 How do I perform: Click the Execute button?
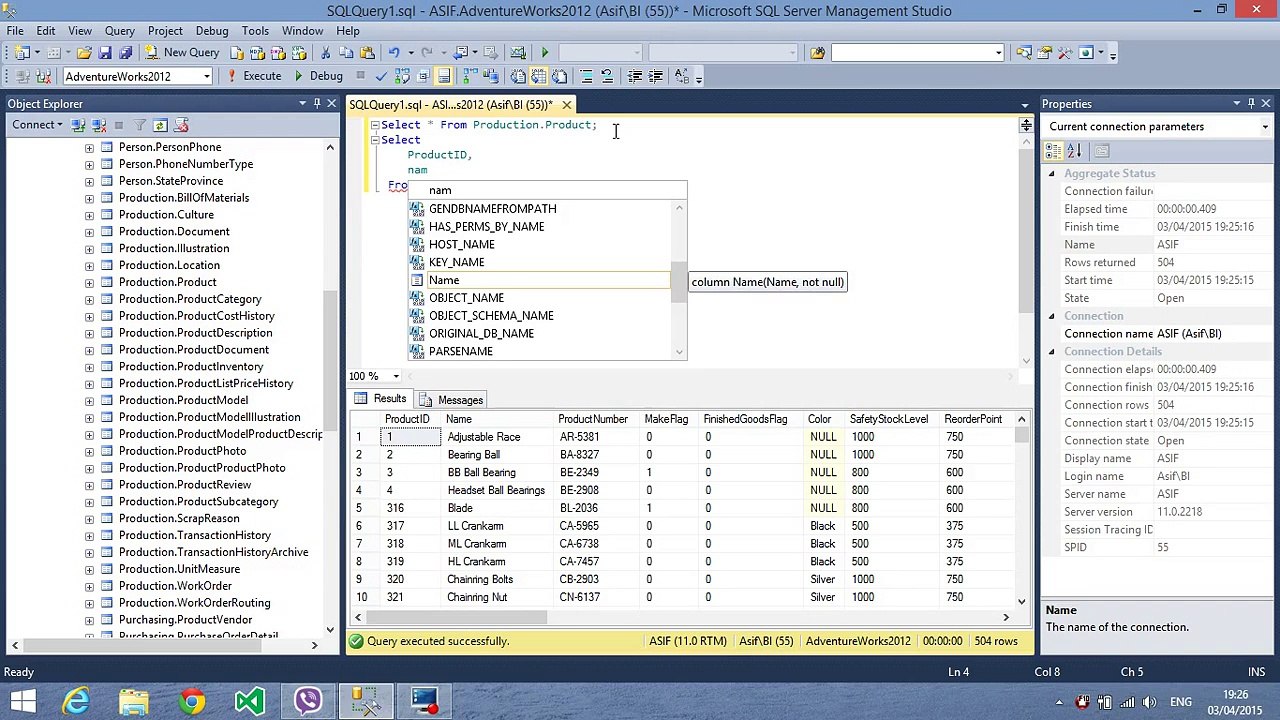253,76
